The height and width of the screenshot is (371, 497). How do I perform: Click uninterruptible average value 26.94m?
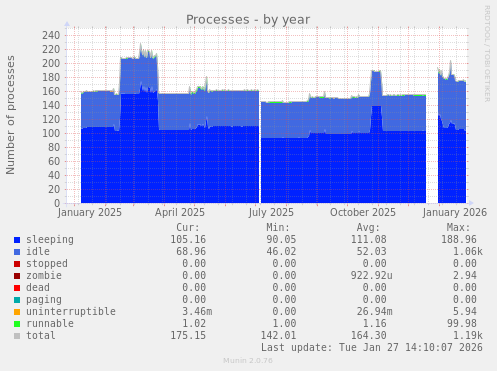pyautogui.click(x=374, y=312)
